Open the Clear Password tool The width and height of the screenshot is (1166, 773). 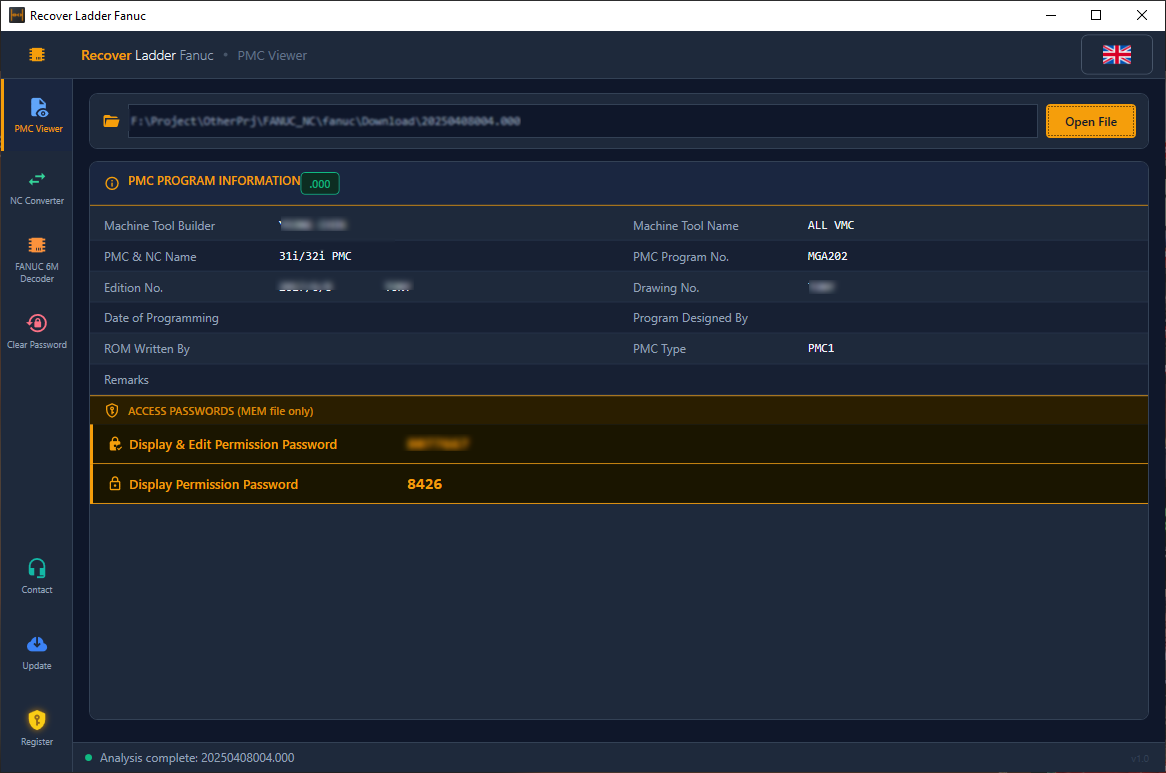[37, 331]
